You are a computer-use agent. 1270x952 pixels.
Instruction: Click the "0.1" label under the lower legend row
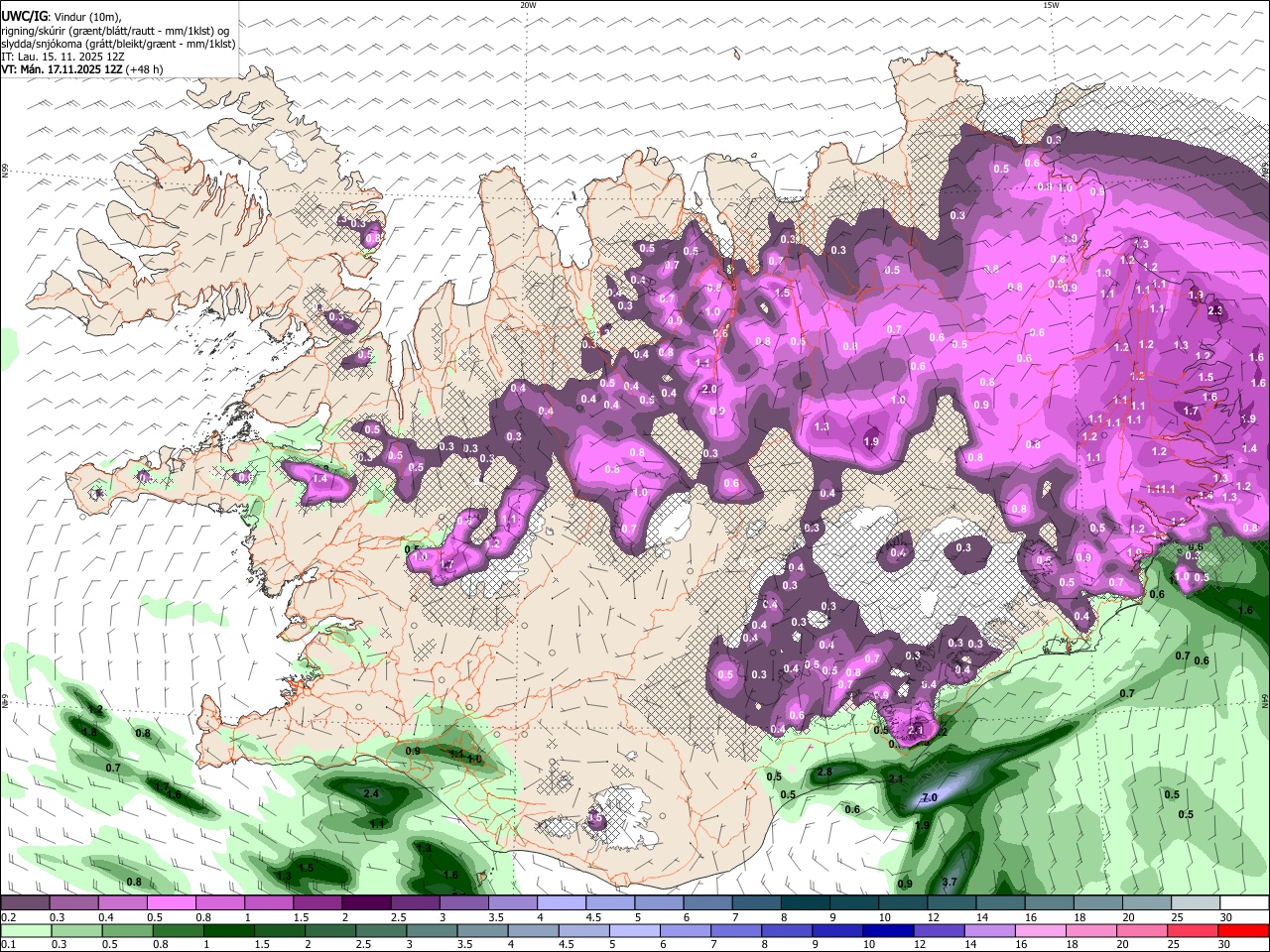tap(8, 945)
